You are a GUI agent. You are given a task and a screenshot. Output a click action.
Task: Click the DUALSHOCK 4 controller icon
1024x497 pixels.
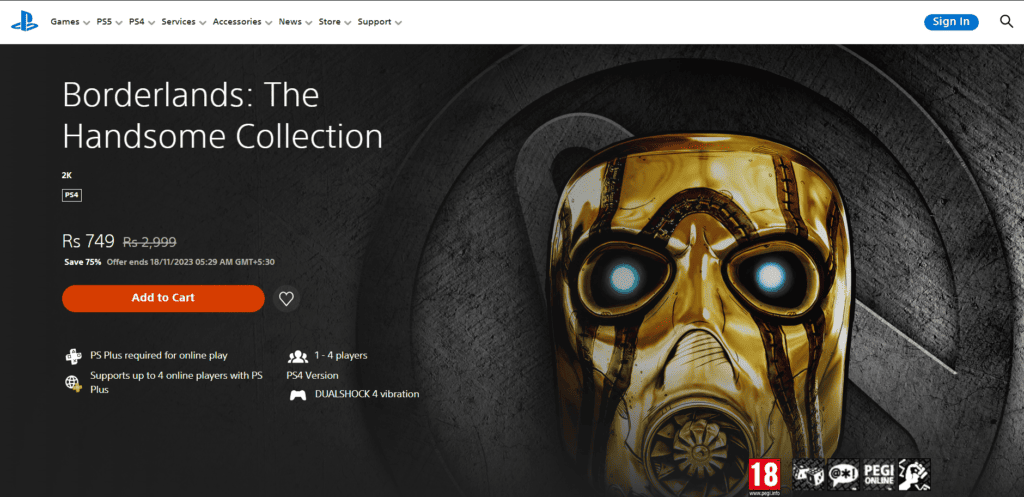click(x=298, y=395)
